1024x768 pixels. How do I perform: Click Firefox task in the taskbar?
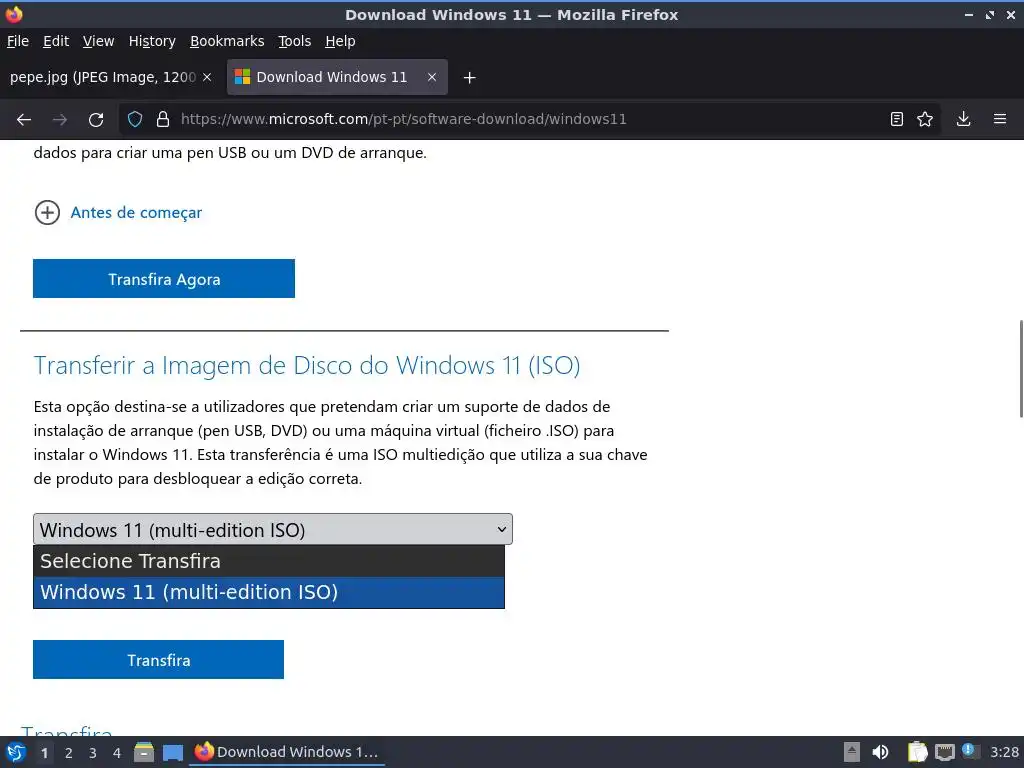point(287,752)
